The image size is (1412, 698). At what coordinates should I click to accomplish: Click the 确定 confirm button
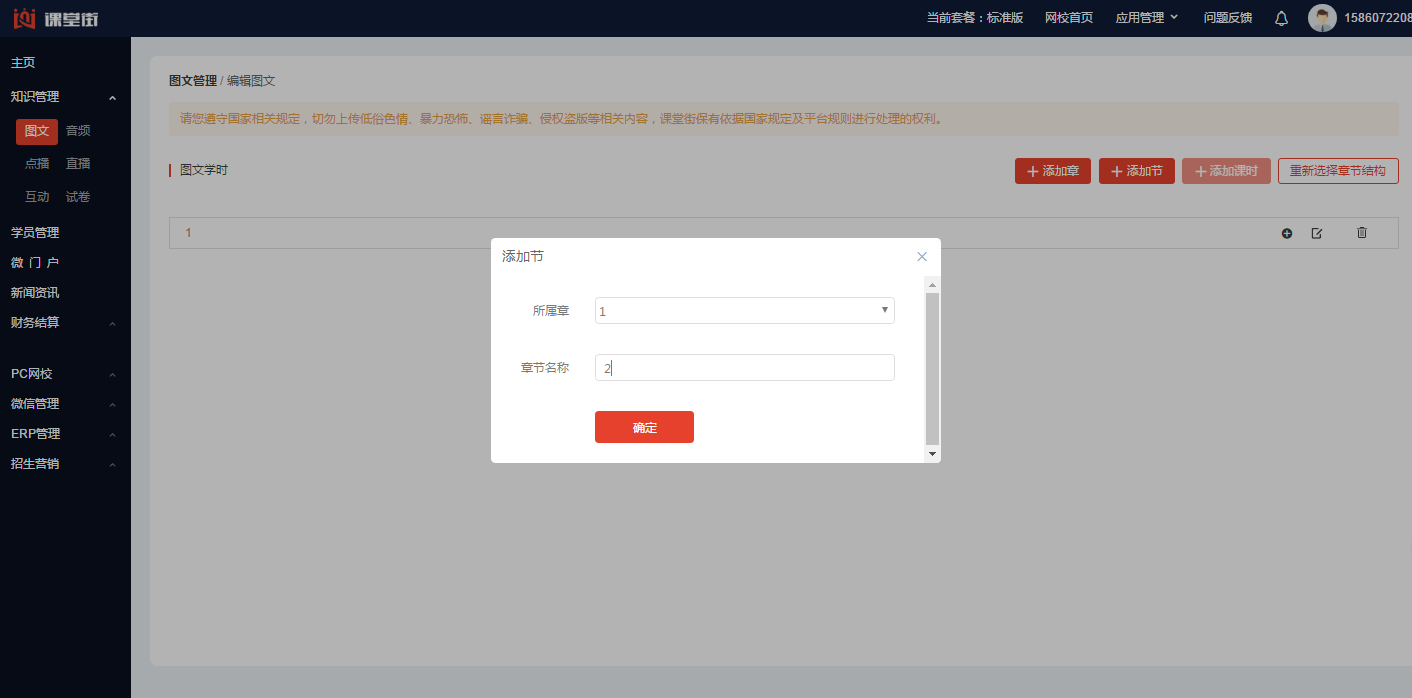coord(644,427)
